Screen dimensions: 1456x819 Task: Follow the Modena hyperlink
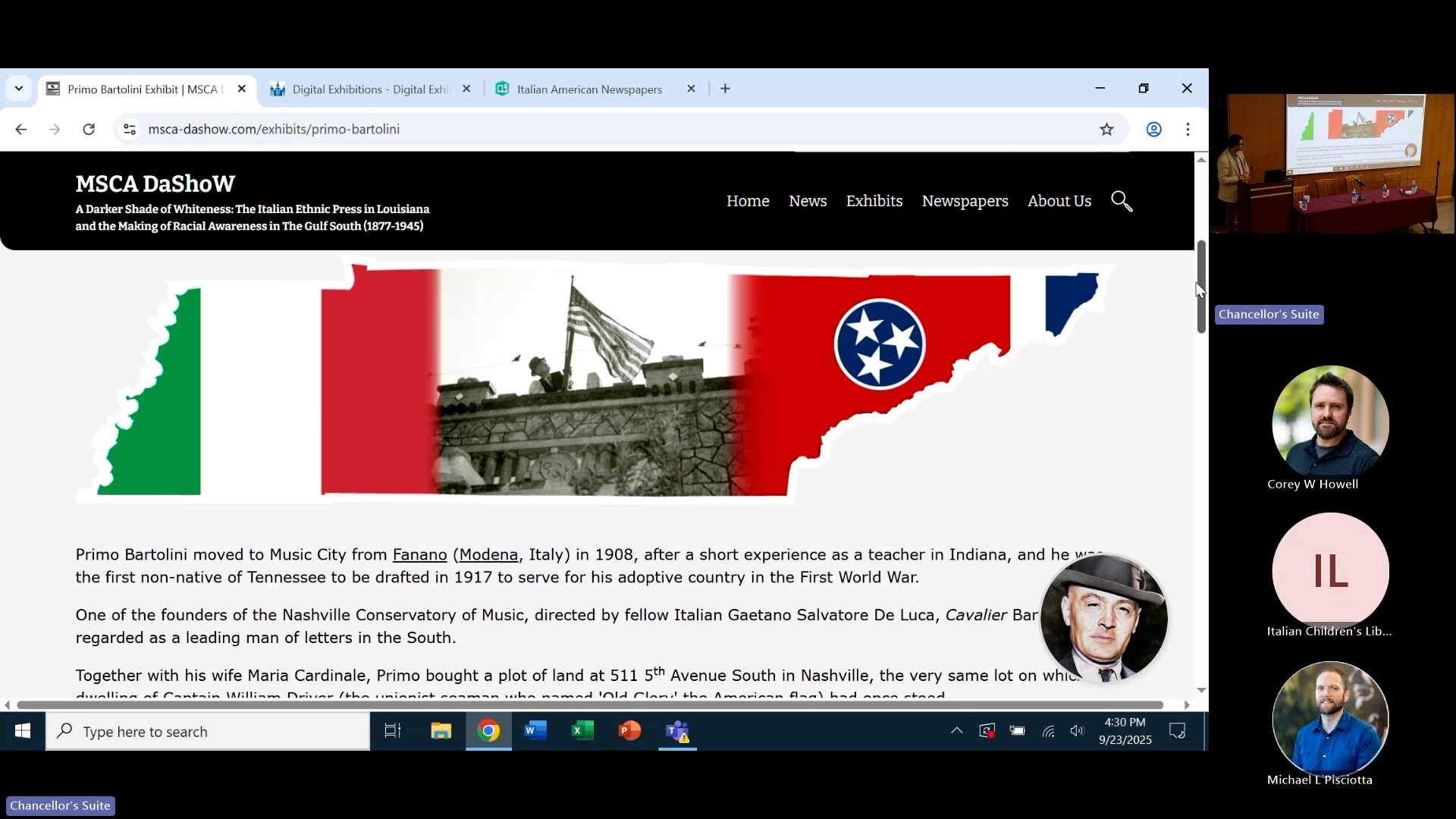[488, 555]
